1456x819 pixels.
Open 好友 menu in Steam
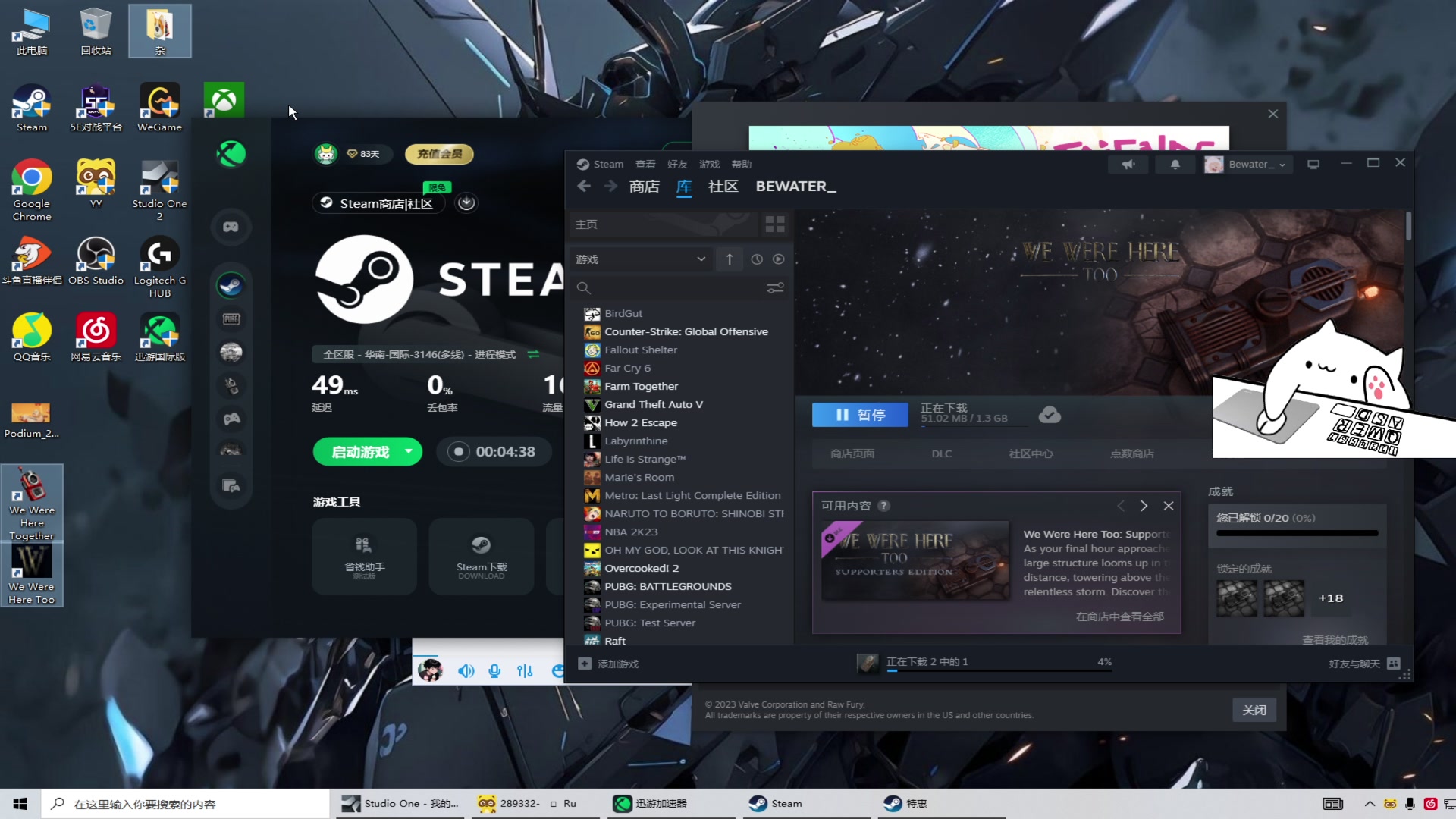coord(677,165)
